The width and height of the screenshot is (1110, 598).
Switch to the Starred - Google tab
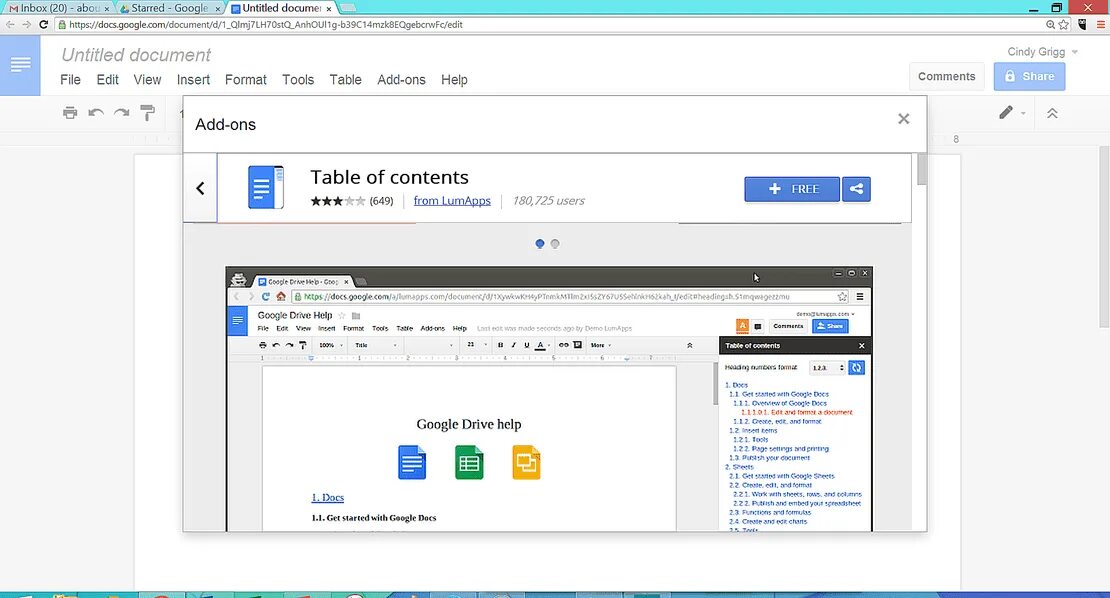[168, 8]
